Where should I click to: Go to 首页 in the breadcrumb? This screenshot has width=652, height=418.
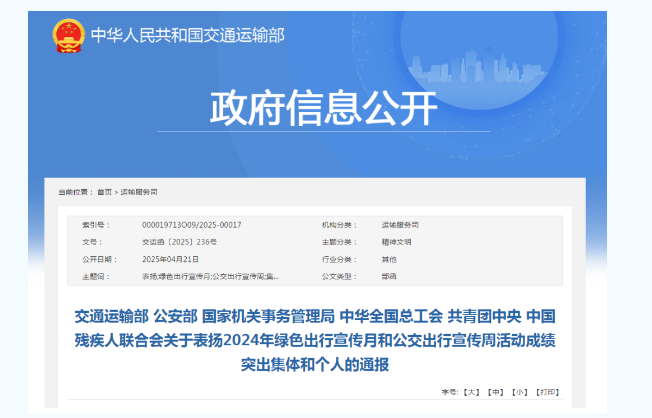[x=104, y=191]
